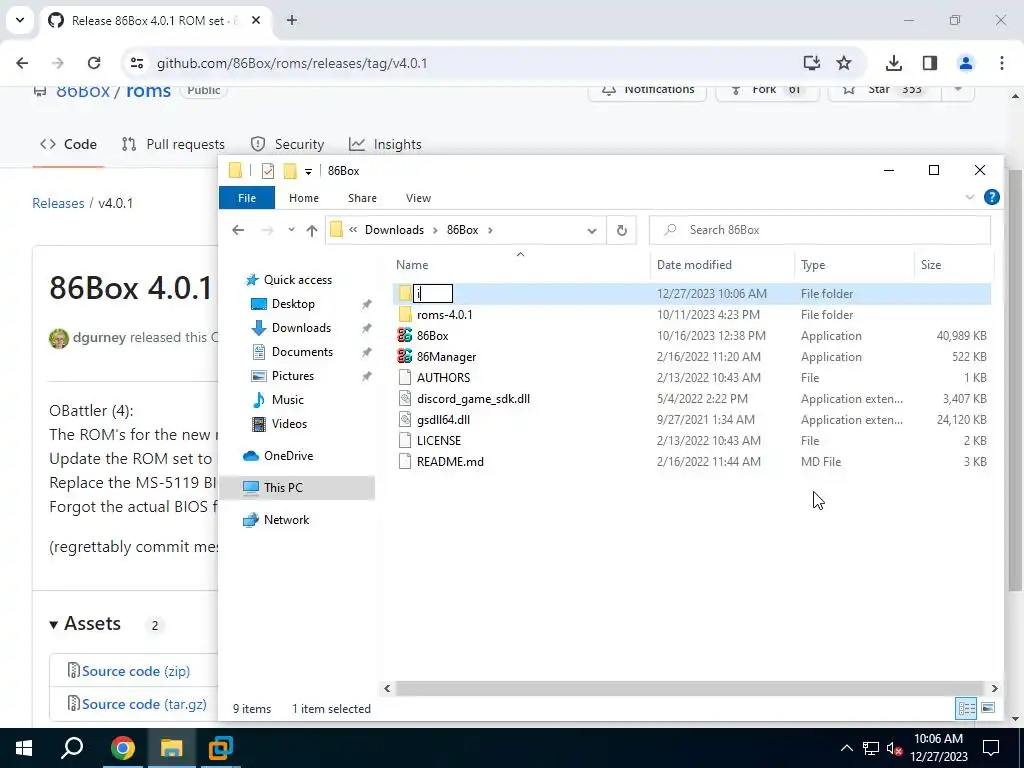The image size is (1024, 768).
Task: Select Network in the navigation pane
Action: tap(286, 520)
